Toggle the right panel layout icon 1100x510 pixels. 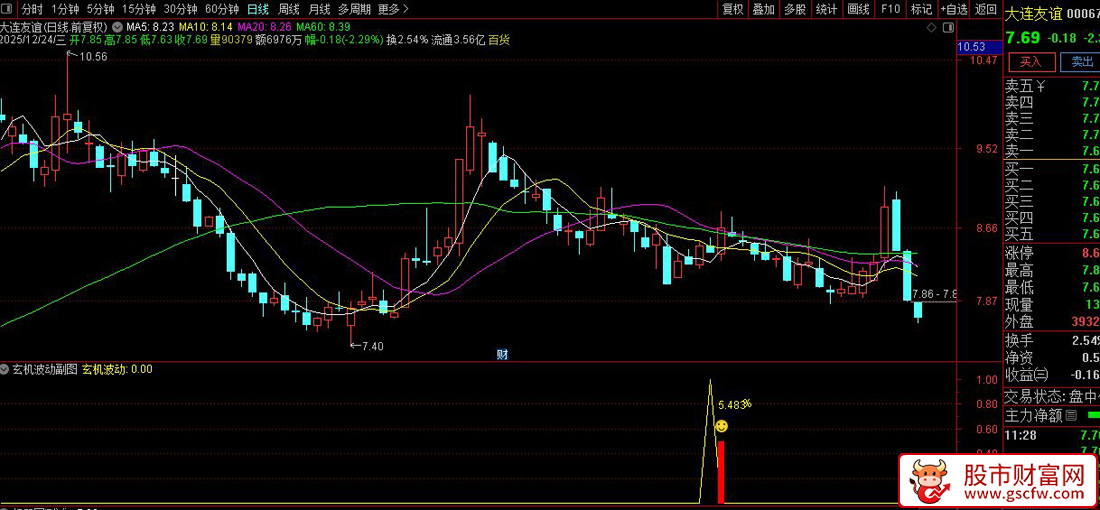click(x=948, y=27)
